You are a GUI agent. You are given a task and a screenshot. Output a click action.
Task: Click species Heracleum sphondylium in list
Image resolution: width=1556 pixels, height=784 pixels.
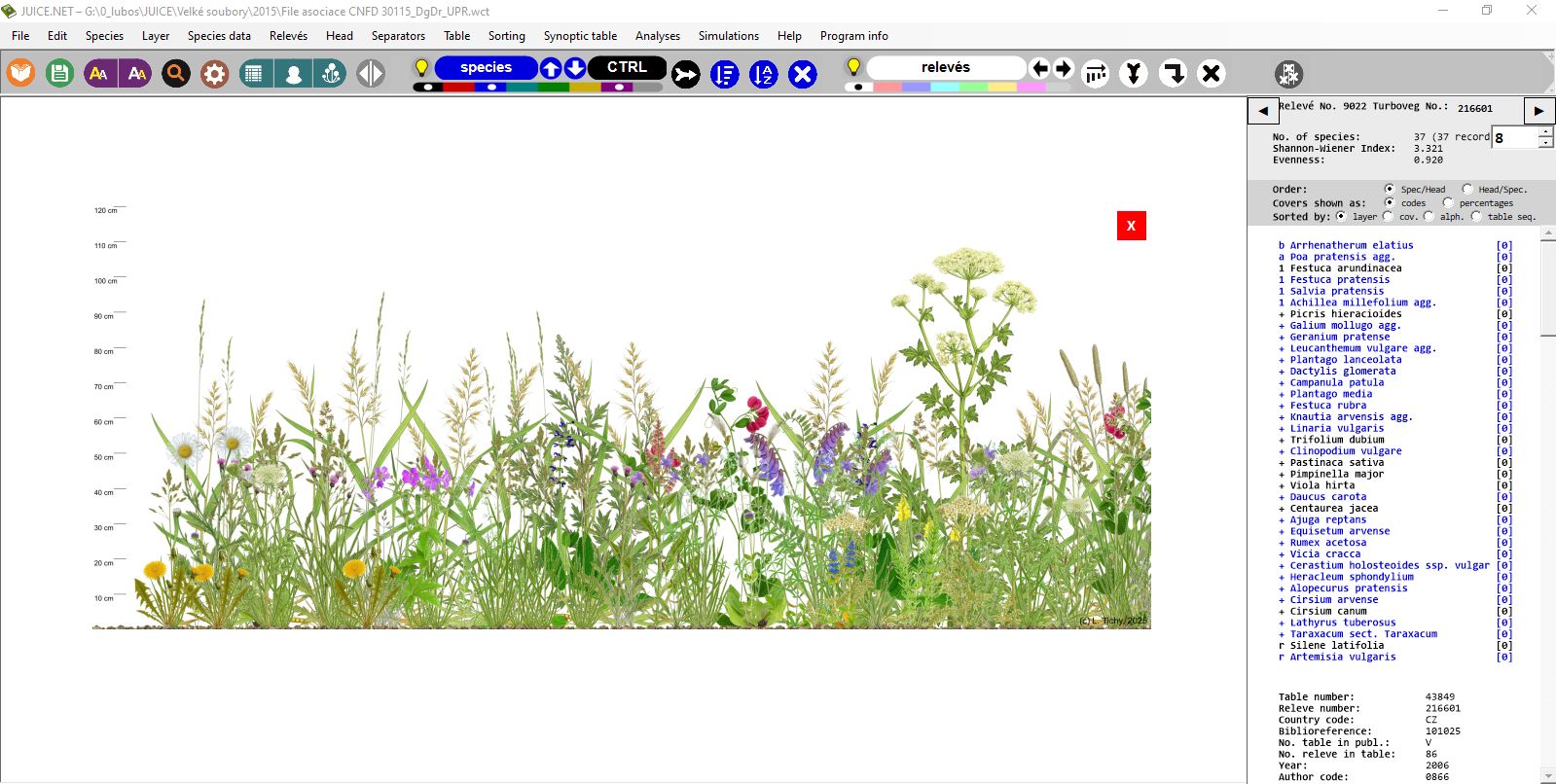[1352, 577]
